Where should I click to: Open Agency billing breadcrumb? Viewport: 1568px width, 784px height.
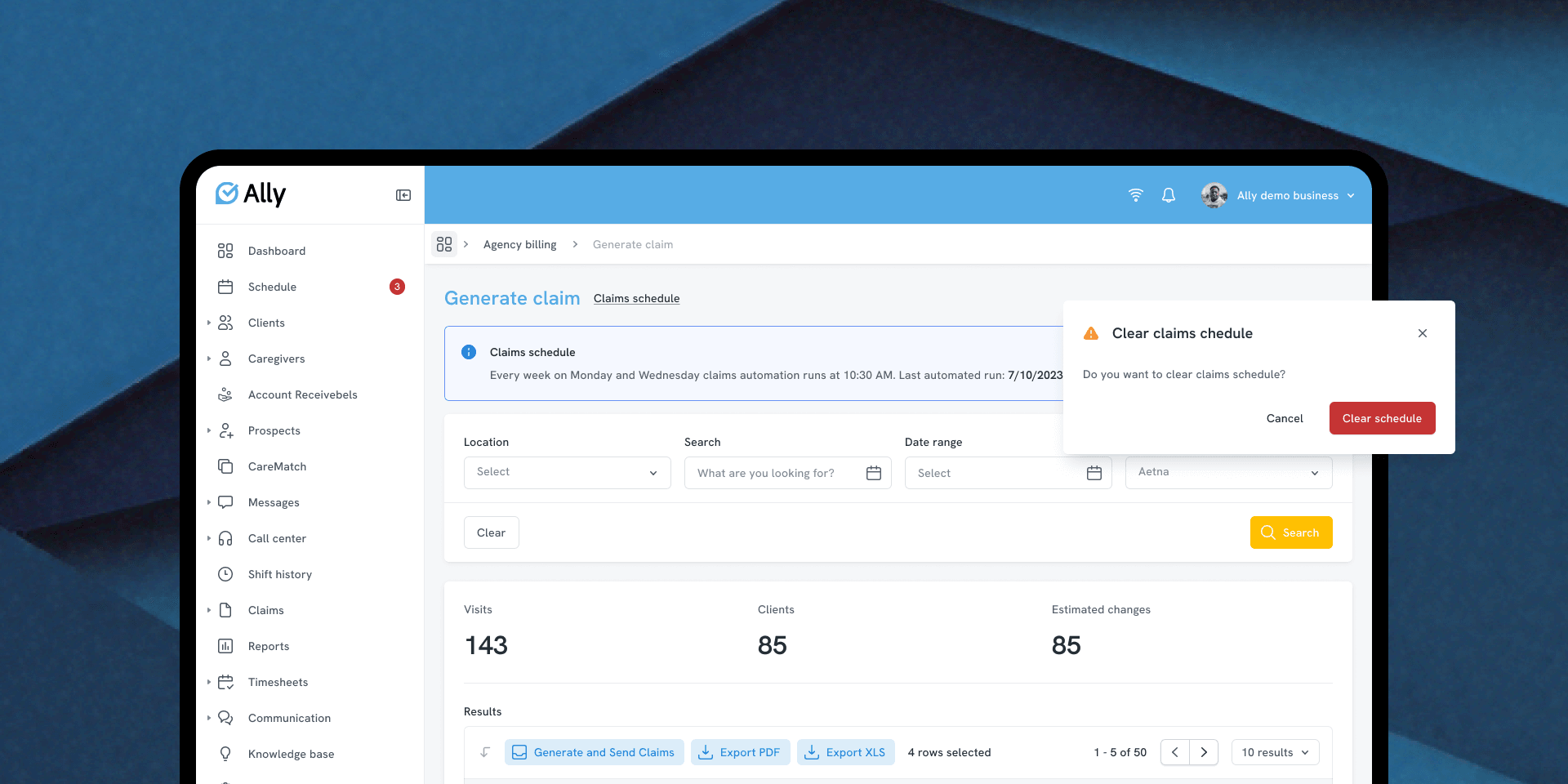tap(519, 244)
